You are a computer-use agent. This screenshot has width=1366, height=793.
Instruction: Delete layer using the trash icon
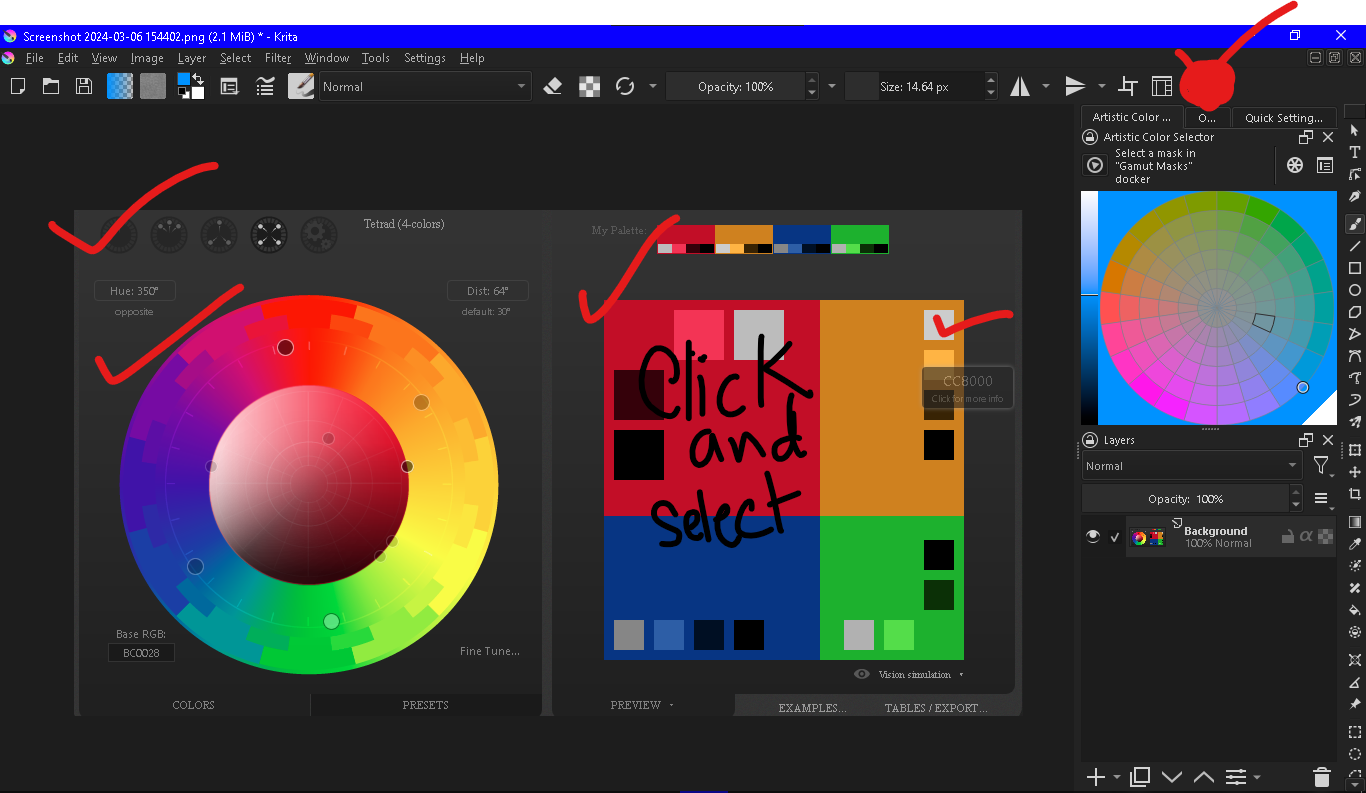(x=1321, y=777)
